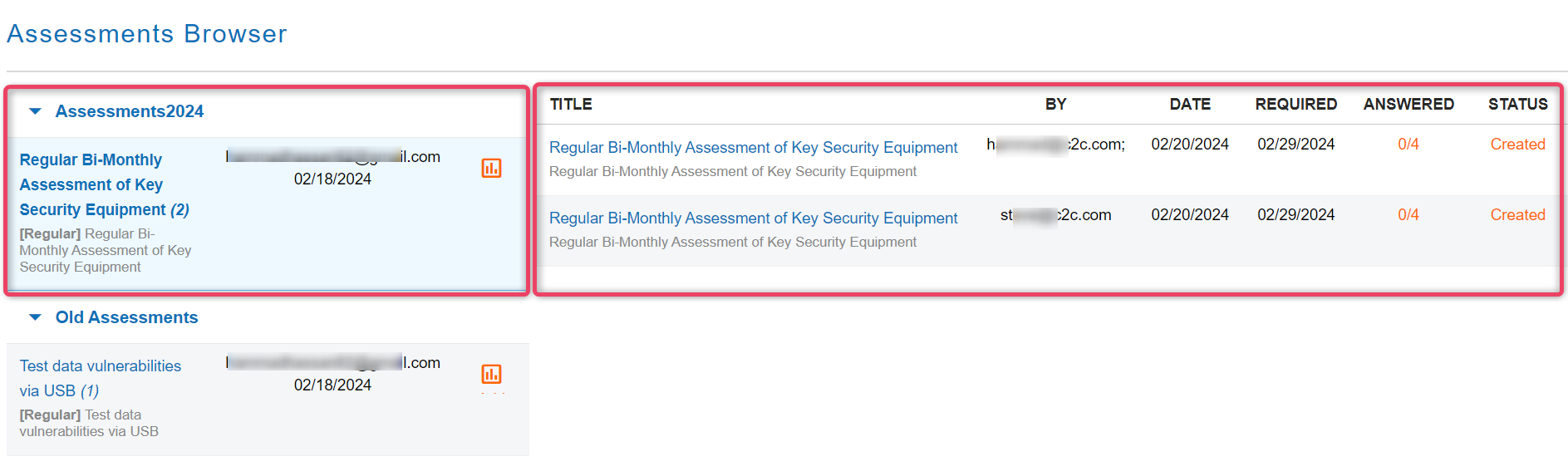Sort by STATUS column header
Screen dimensions: 1568x471
[x=1517, y=104]
